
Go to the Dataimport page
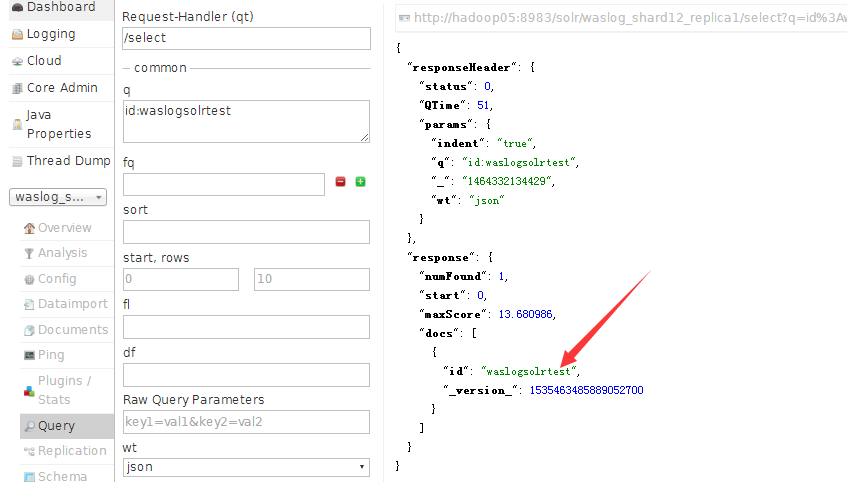point(73,304)
